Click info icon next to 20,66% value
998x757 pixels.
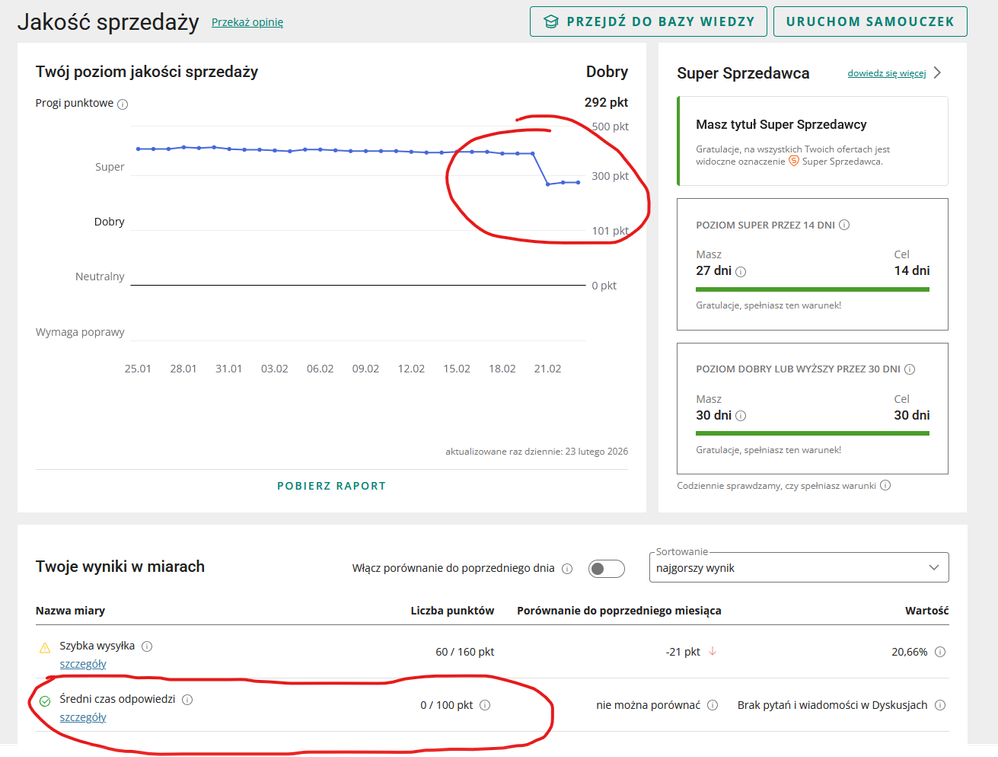pyautogui.click(x=941, y=652)
